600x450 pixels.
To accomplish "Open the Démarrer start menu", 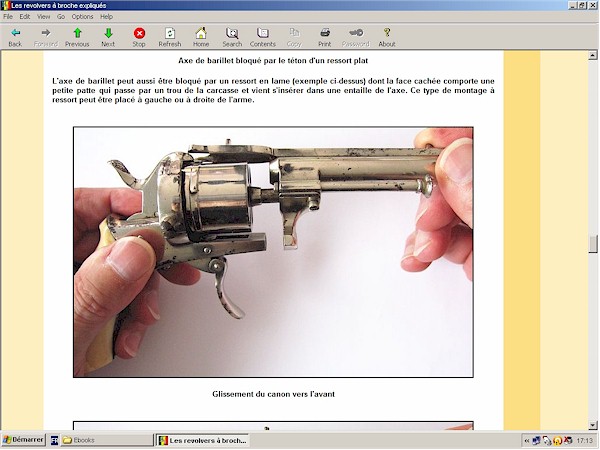I will (x=23, y=440).
